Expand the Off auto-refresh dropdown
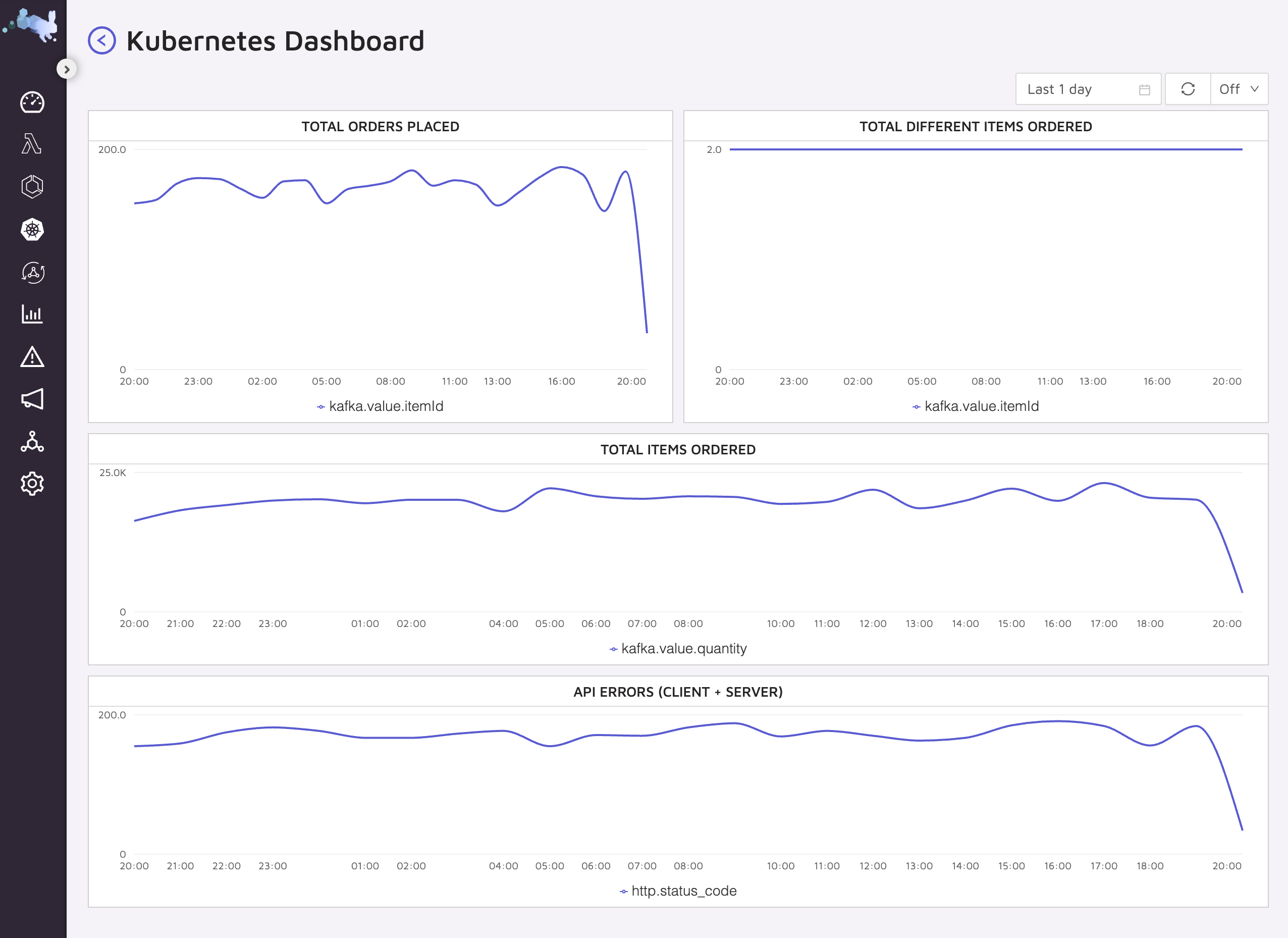The width and height of the screenshot is (1288, 938). (x=1239, y=89)
